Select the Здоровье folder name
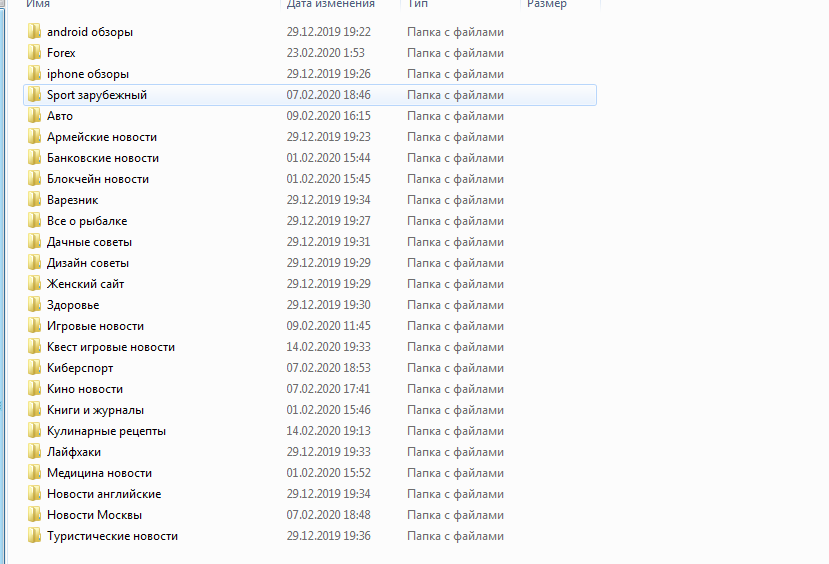Screen dimensions: 829x564 [73, 305]
